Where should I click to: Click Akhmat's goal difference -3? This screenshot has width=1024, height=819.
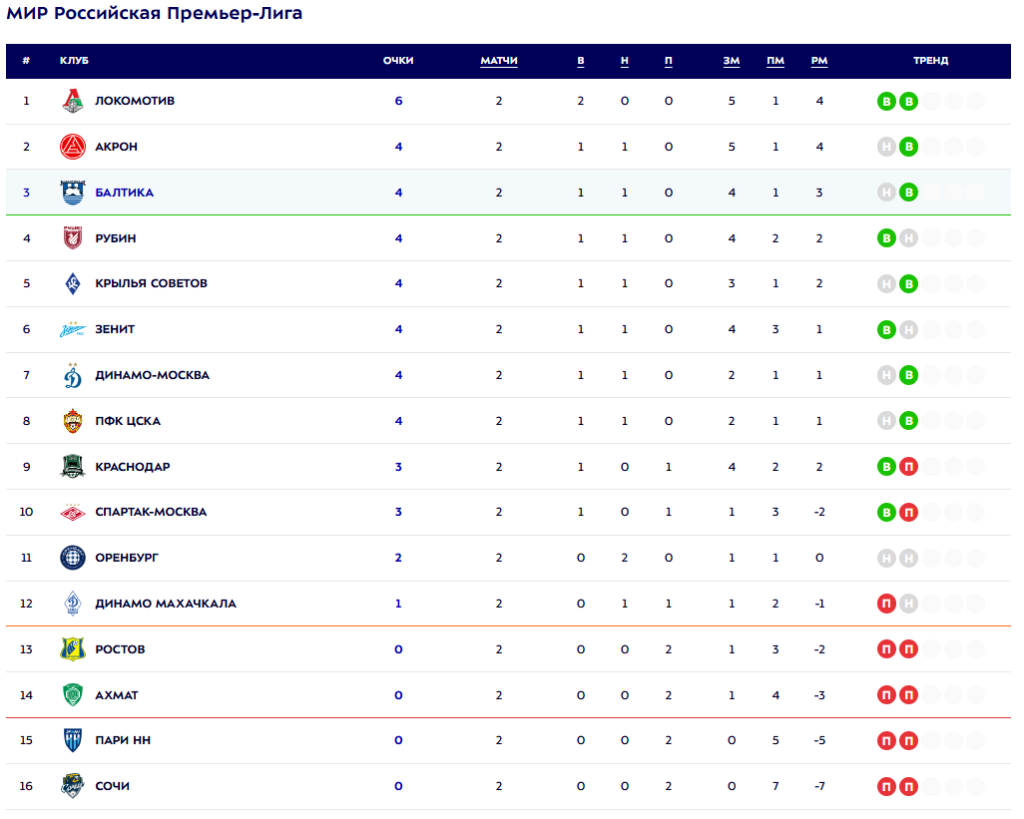[x=819, y=695]
